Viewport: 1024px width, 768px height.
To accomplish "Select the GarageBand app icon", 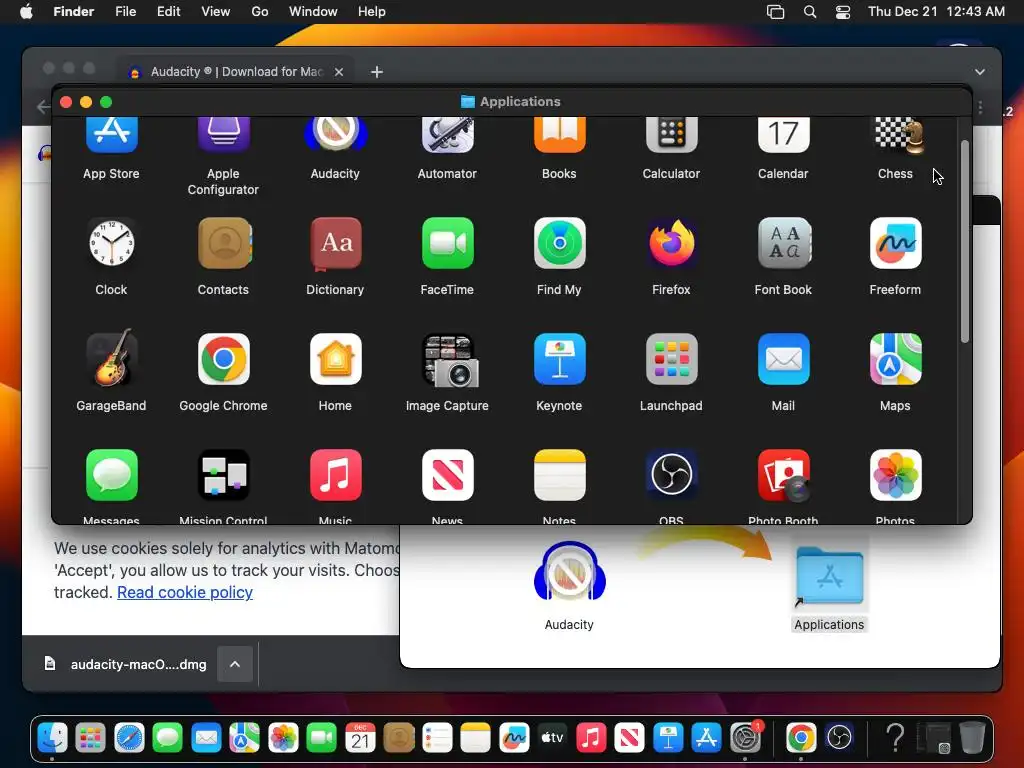I will 112,359.
